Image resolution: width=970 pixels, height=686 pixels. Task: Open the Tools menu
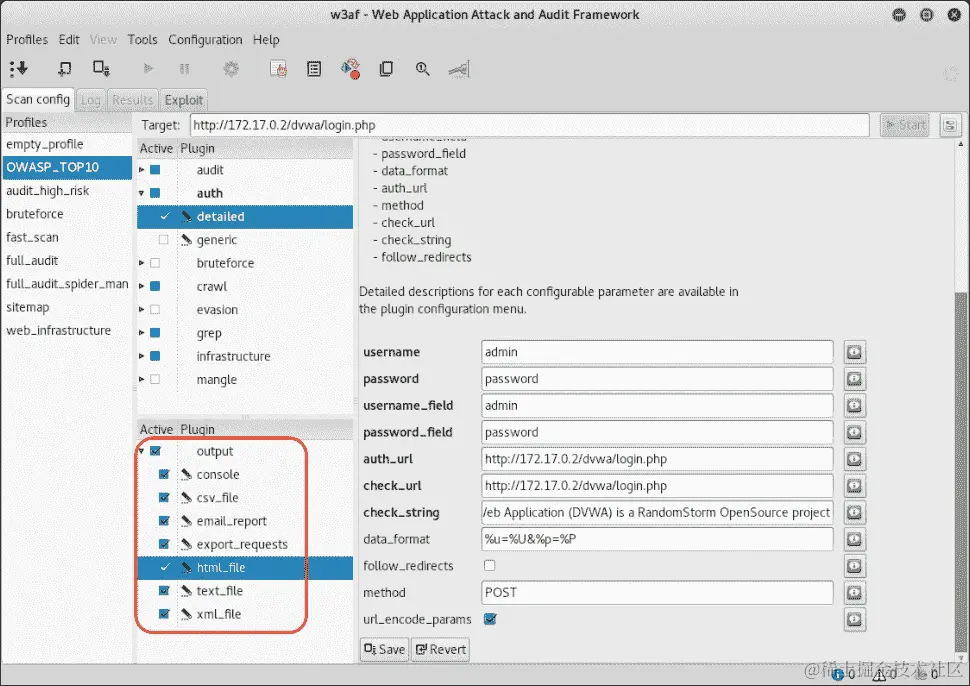[x=142, y=40]
